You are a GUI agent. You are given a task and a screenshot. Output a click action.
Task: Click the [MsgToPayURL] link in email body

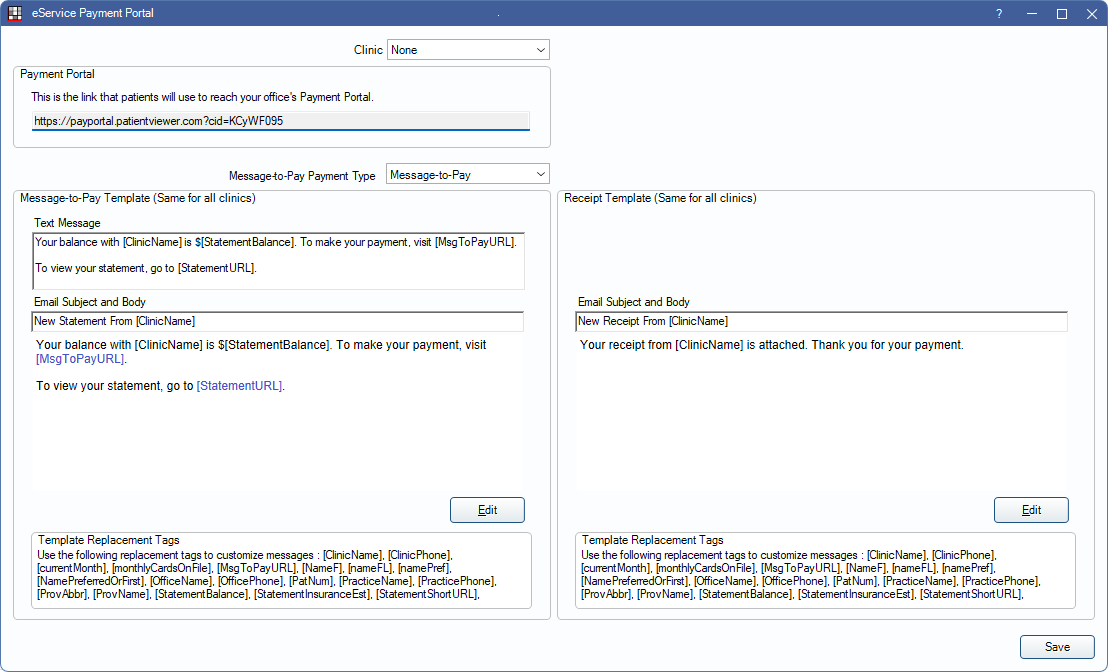click(x=80, y=359)
